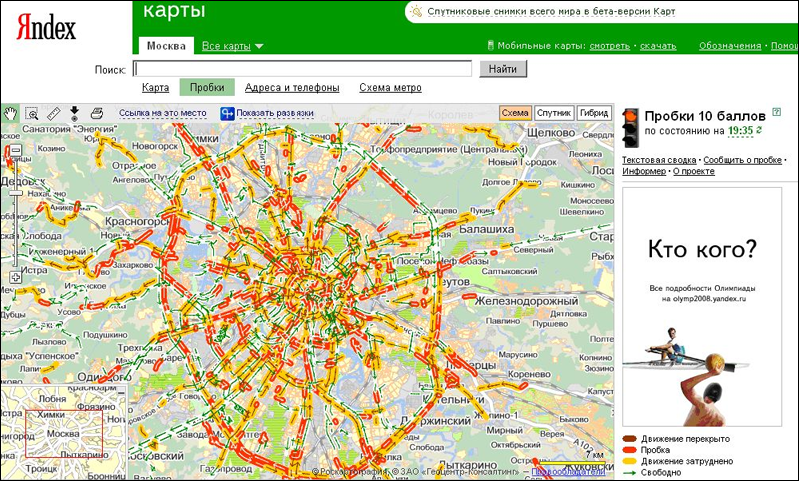Open the Информер link
Image resolution: width=799 pixels, height=481 pixels.
coord(644,171)
